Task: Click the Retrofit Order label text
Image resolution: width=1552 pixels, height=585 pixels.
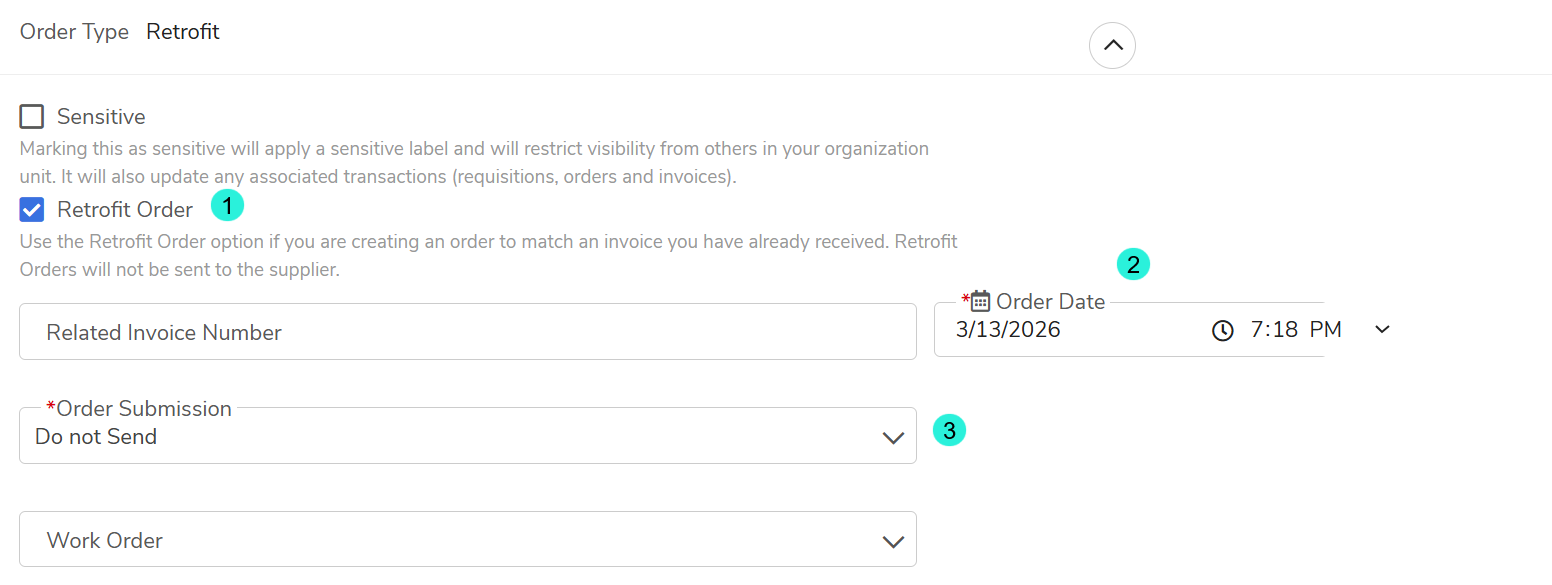Action: pyautogui.click(x=125, y=210)
